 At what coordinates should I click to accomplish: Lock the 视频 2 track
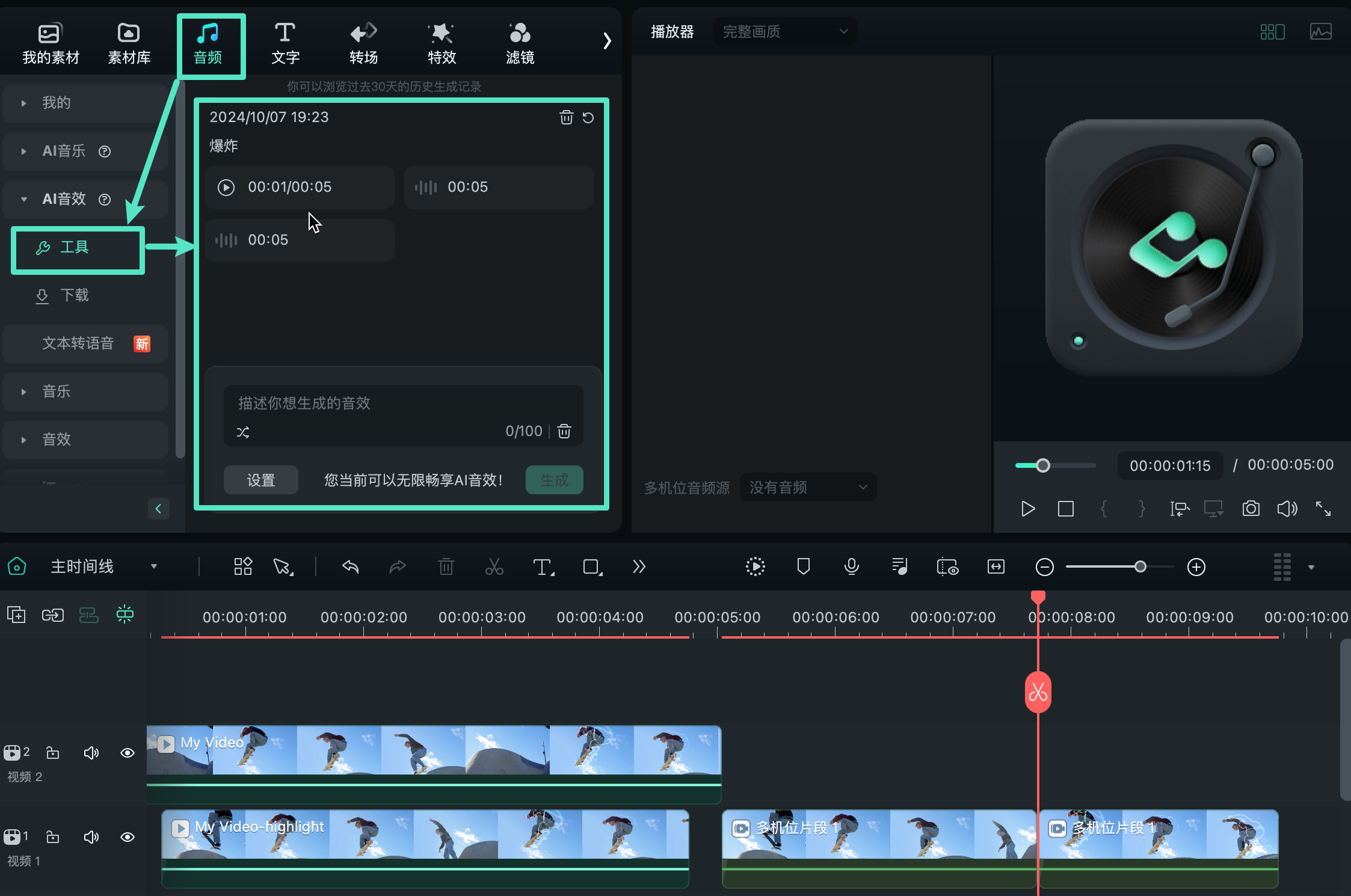(x=52, y=752)
